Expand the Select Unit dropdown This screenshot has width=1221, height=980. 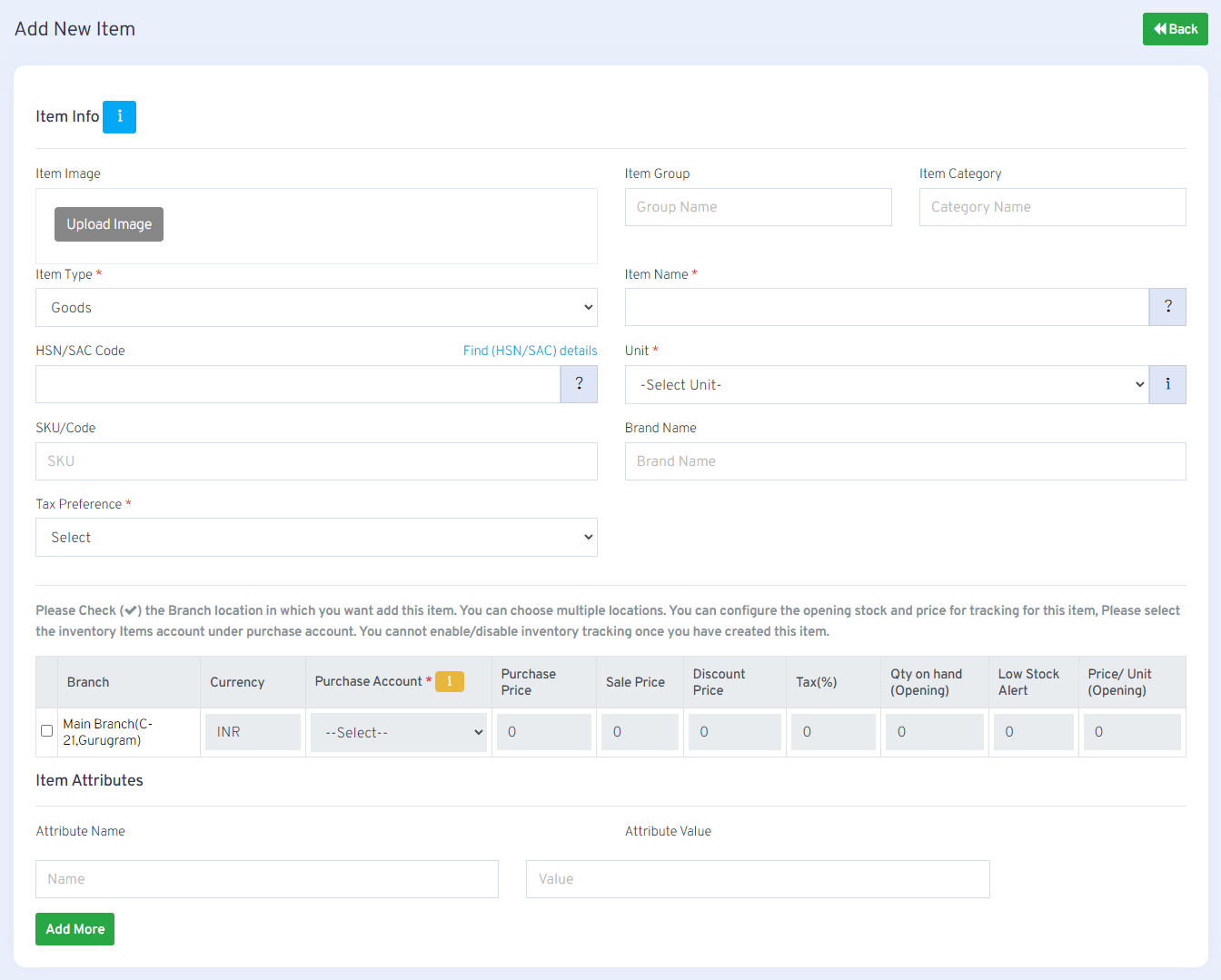(887, 385)
